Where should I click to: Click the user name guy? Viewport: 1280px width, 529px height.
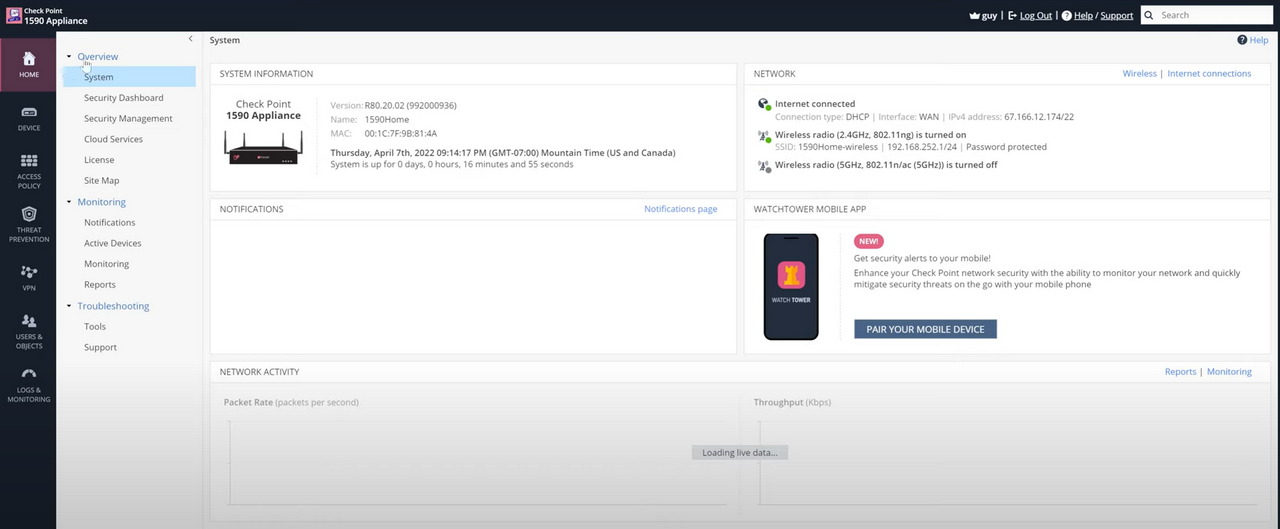click(990, 15)
